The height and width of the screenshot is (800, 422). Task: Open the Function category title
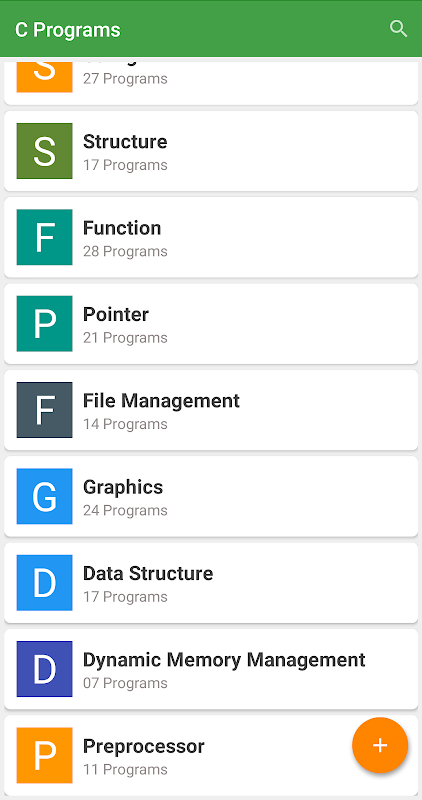(122, 228)
